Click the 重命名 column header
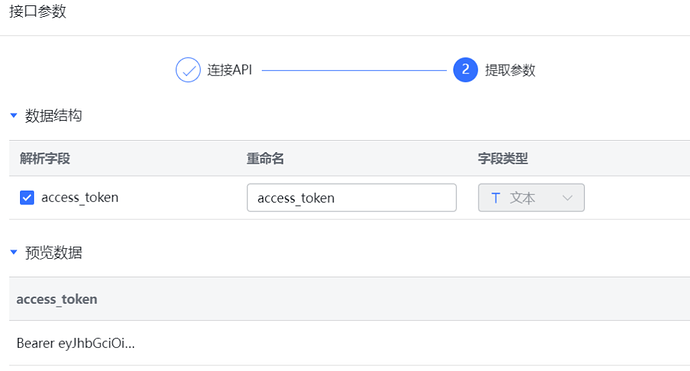This screenshot has width=690, height=371. [265, 158]
